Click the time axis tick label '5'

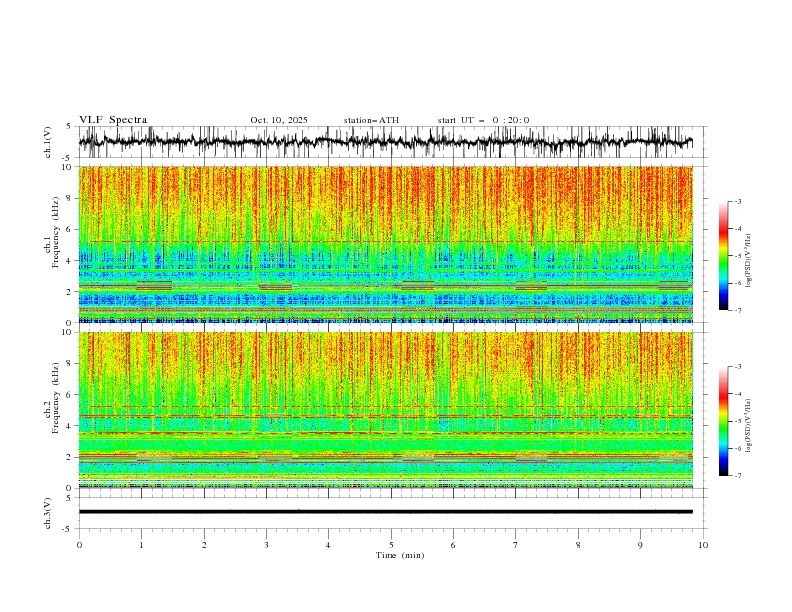point(391,545)
